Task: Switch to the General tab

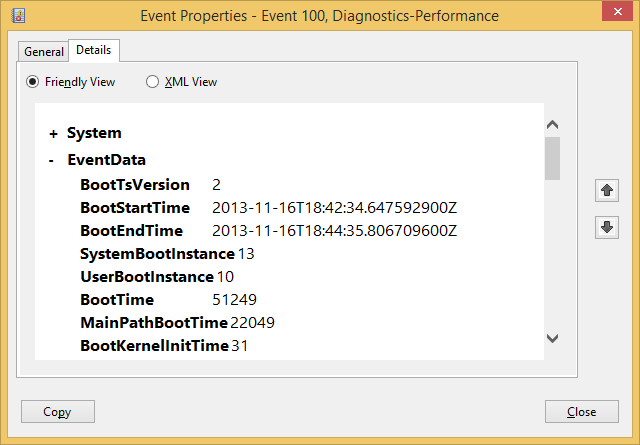Action: pyautogui.click(x=44, y=52)
